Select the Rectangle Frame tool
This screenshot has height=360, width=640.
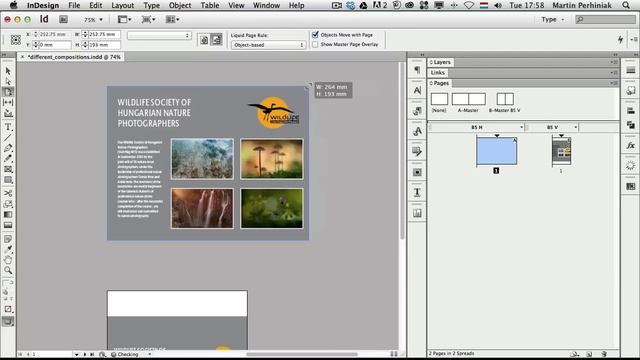(x=8, y=169)
